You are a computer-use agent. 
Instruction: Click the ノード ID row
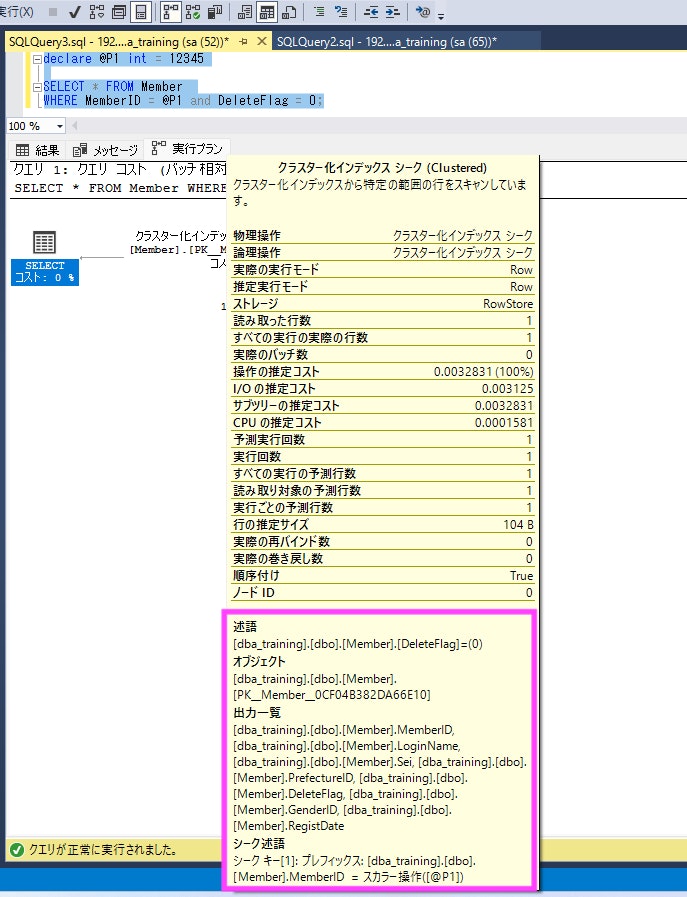point(382,593)
